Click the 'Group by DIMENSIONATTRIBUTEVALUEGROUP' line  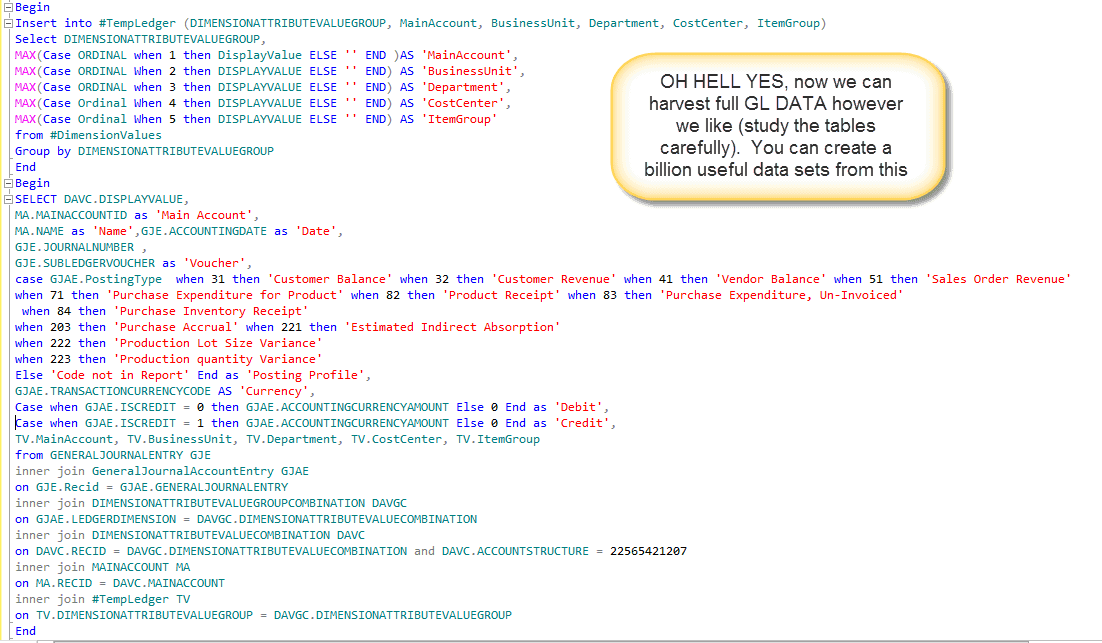144,151
